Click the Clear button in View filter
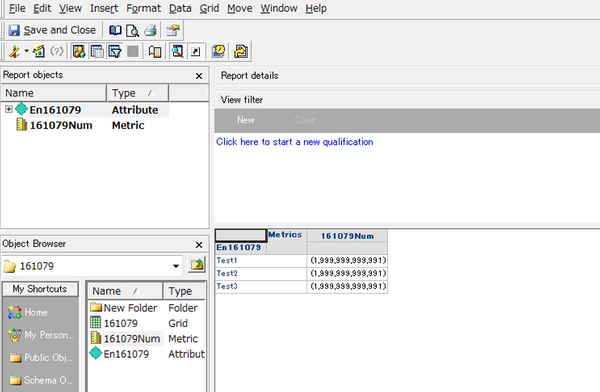 click(x=305, y=120)
